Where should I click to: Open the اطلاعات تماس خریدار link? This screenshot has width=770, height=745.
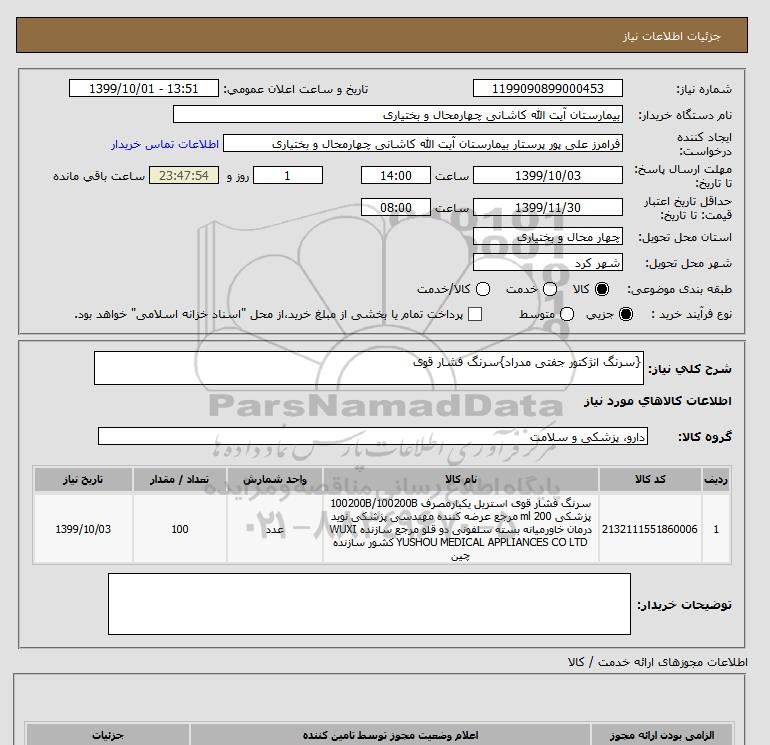(165, 144)
